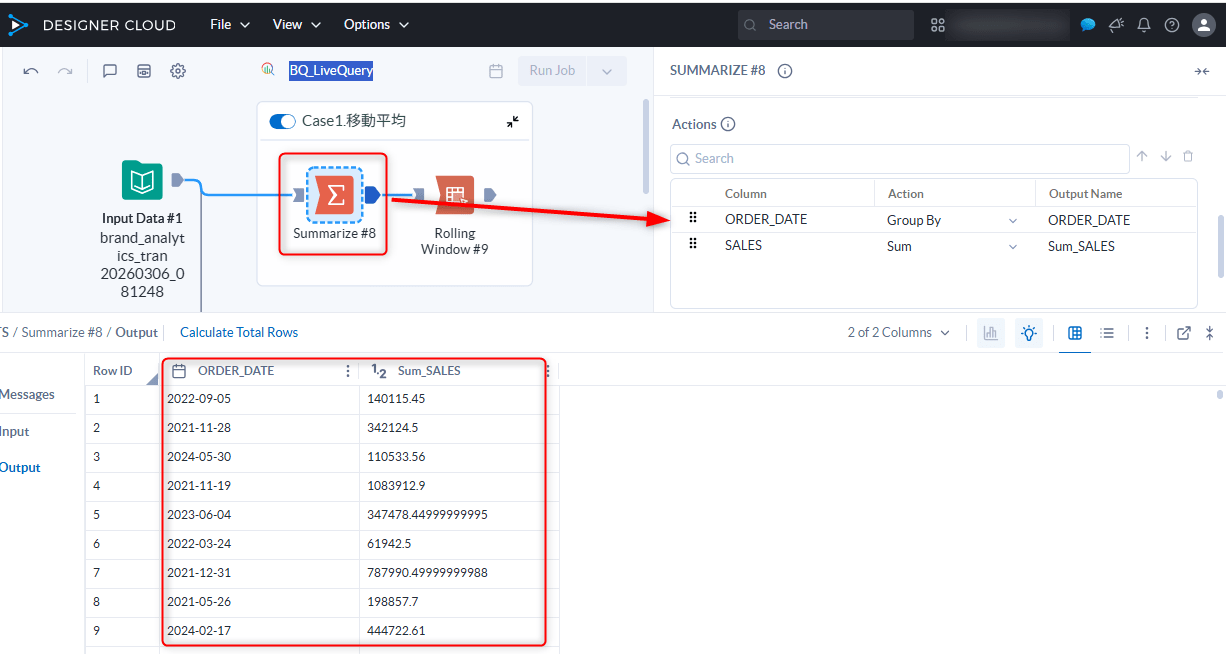Open the File menu

(229, 24)
